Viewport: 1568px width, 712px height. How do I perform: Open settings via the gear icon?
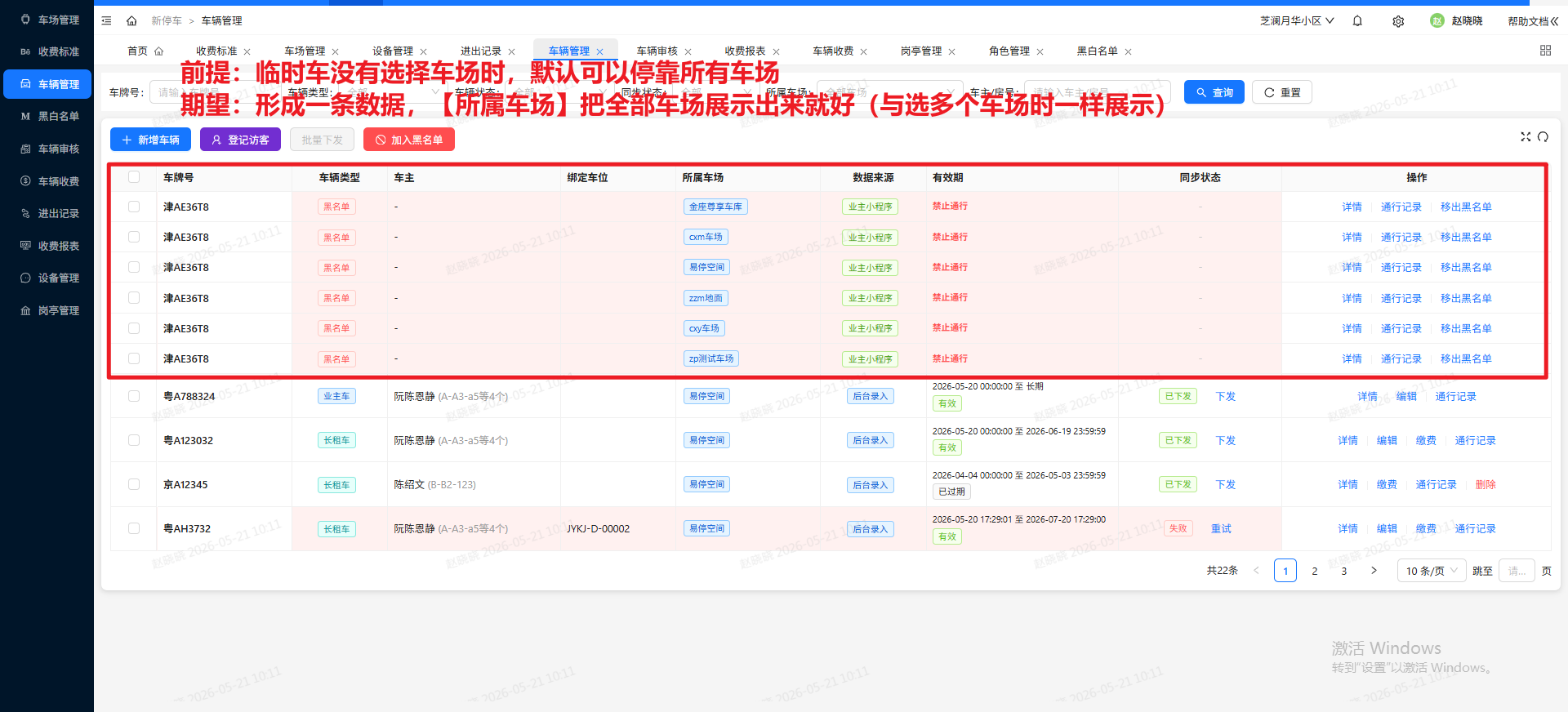[1398, 21]
